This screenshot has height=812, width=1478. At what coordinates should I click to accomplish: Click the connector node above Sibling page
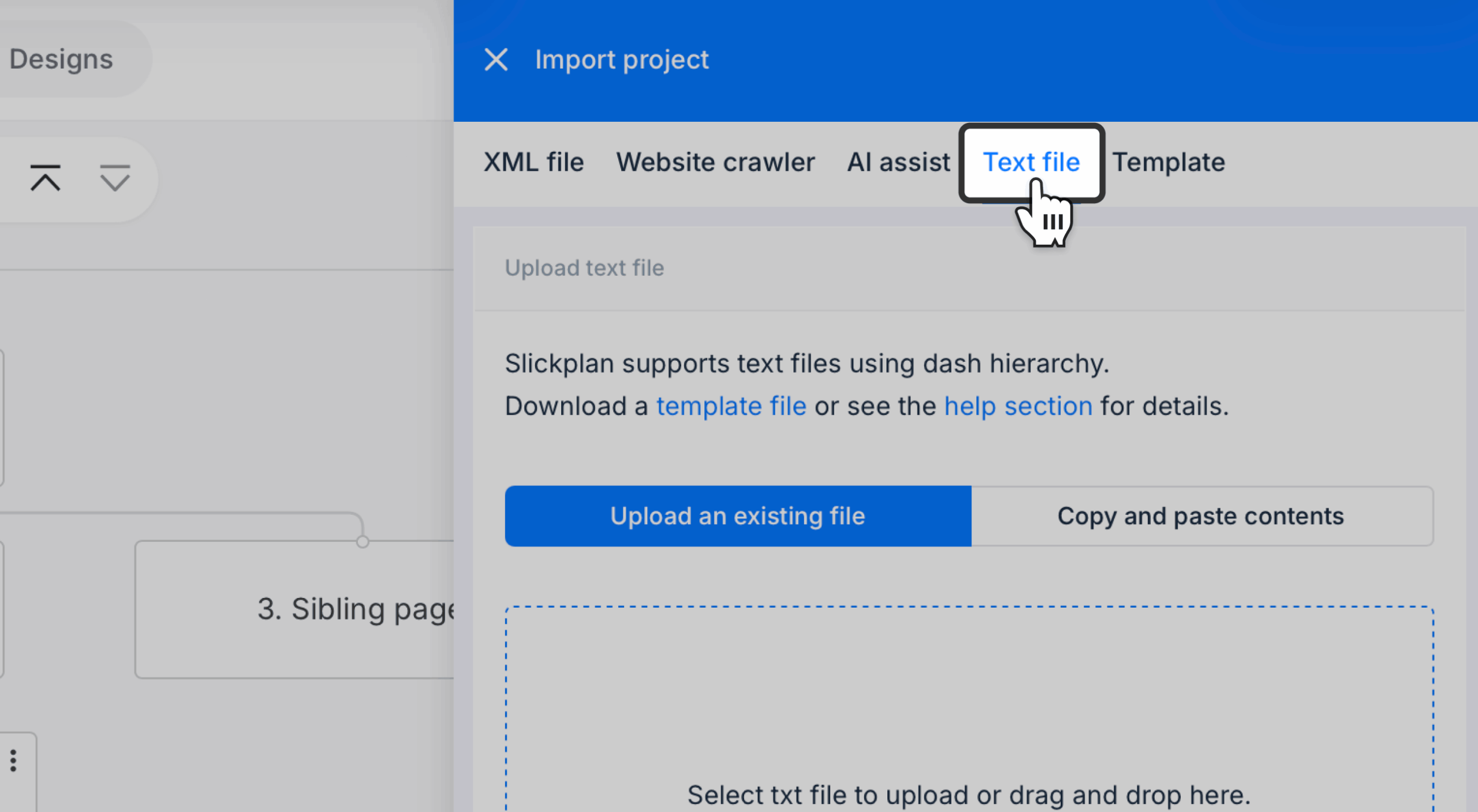(363, 541)
